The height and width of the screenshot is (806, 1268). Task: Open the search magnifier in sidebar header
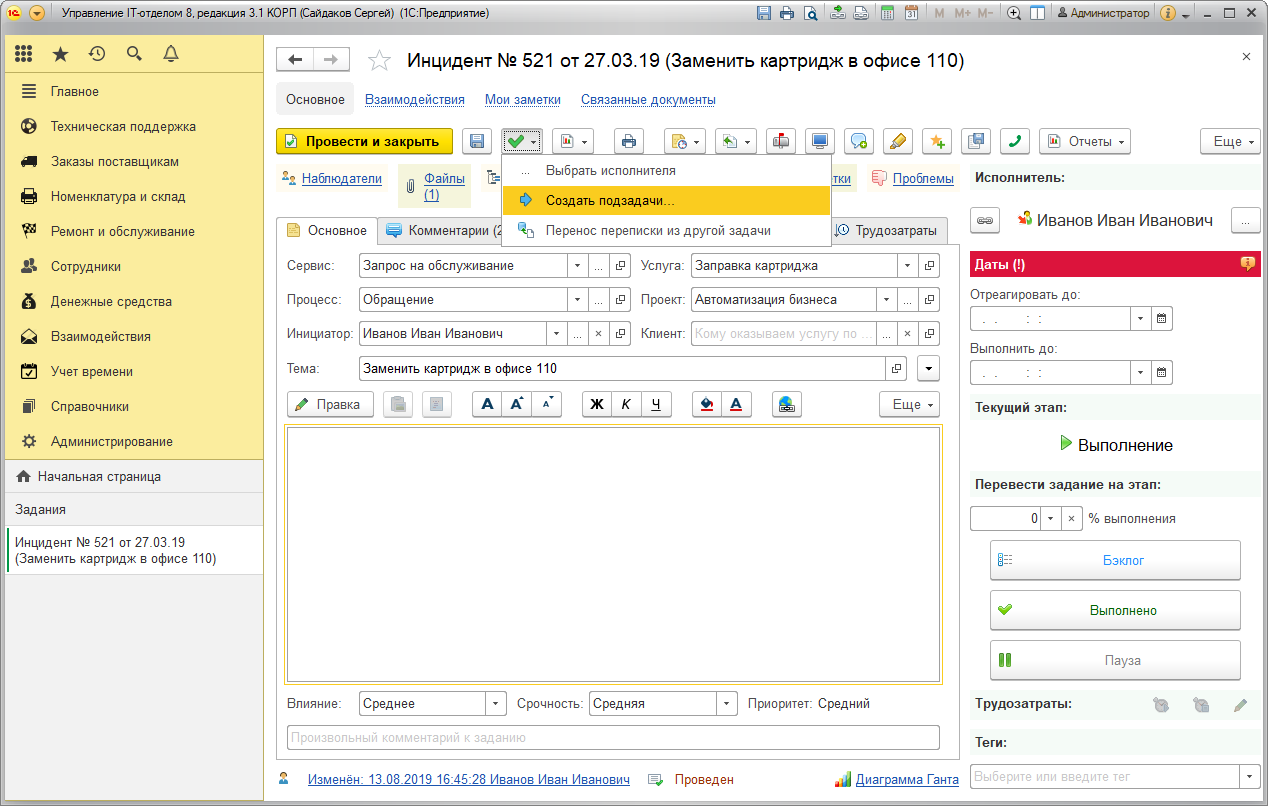click(134, 54)
